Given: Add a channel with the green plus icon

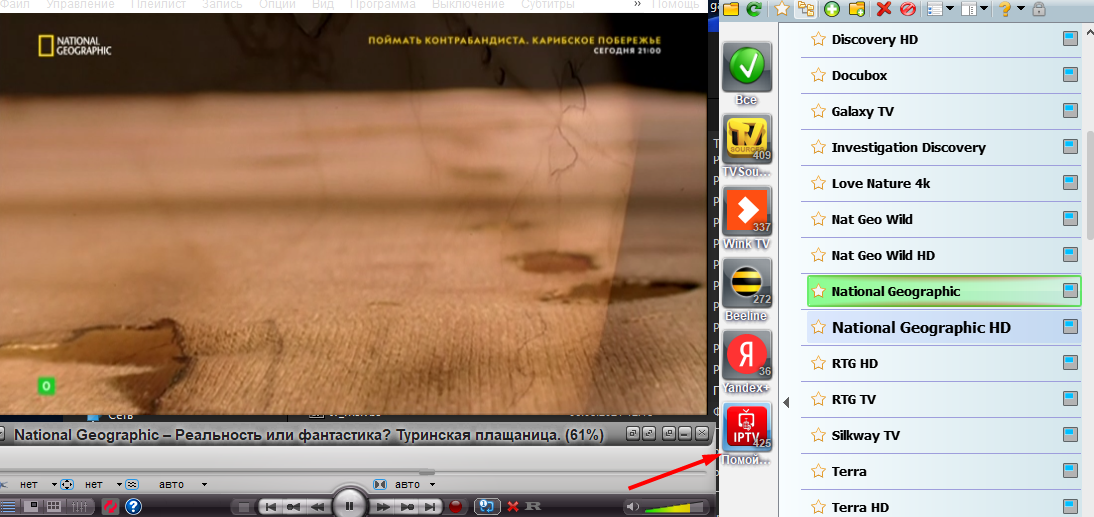Looking at the screenshot, I should [832, 9].
